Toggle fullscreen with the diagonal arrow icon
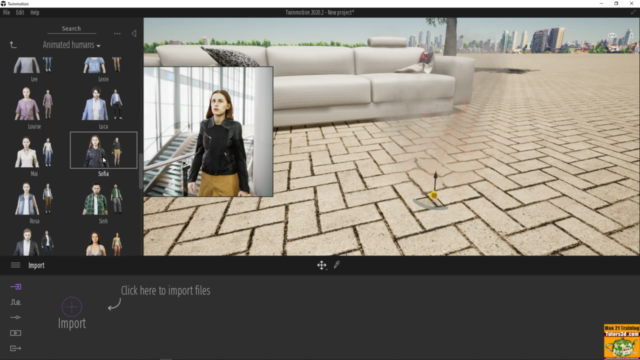Image resolution: width=640 pixels, height=360 pixels. [633, 13]
